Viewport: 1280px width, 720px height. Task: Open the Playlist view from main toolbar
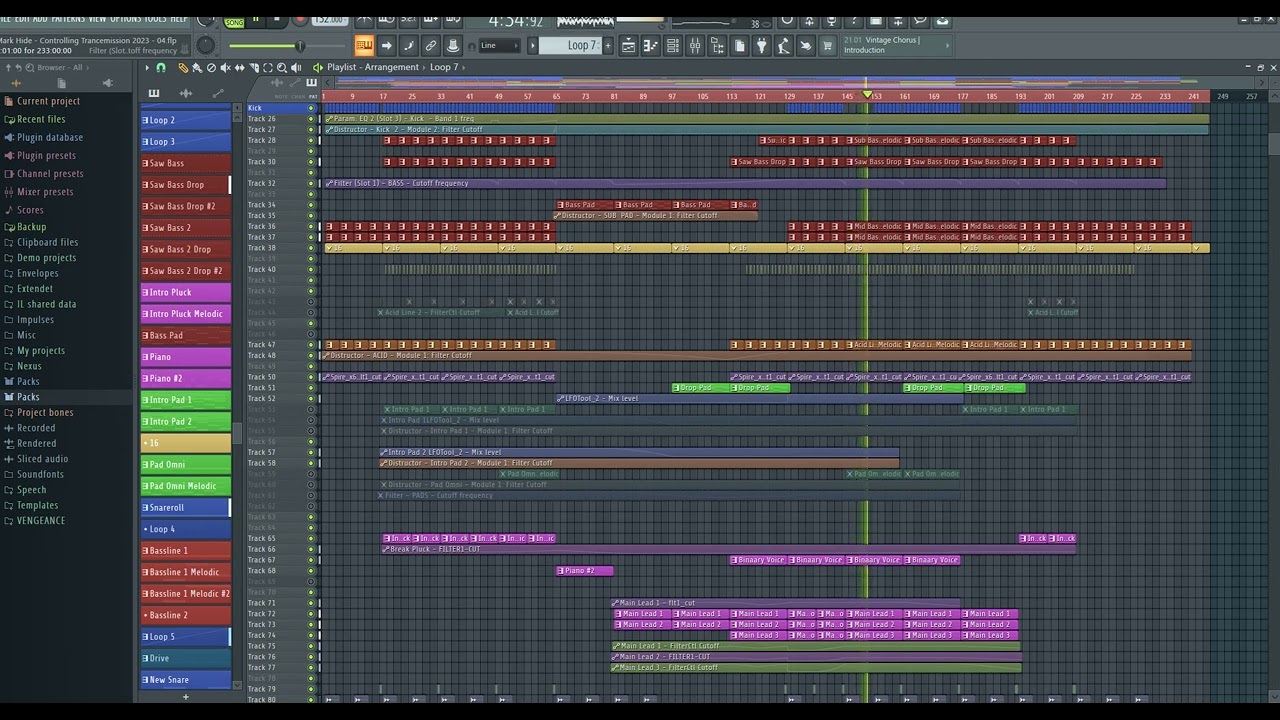coord(628,45)
